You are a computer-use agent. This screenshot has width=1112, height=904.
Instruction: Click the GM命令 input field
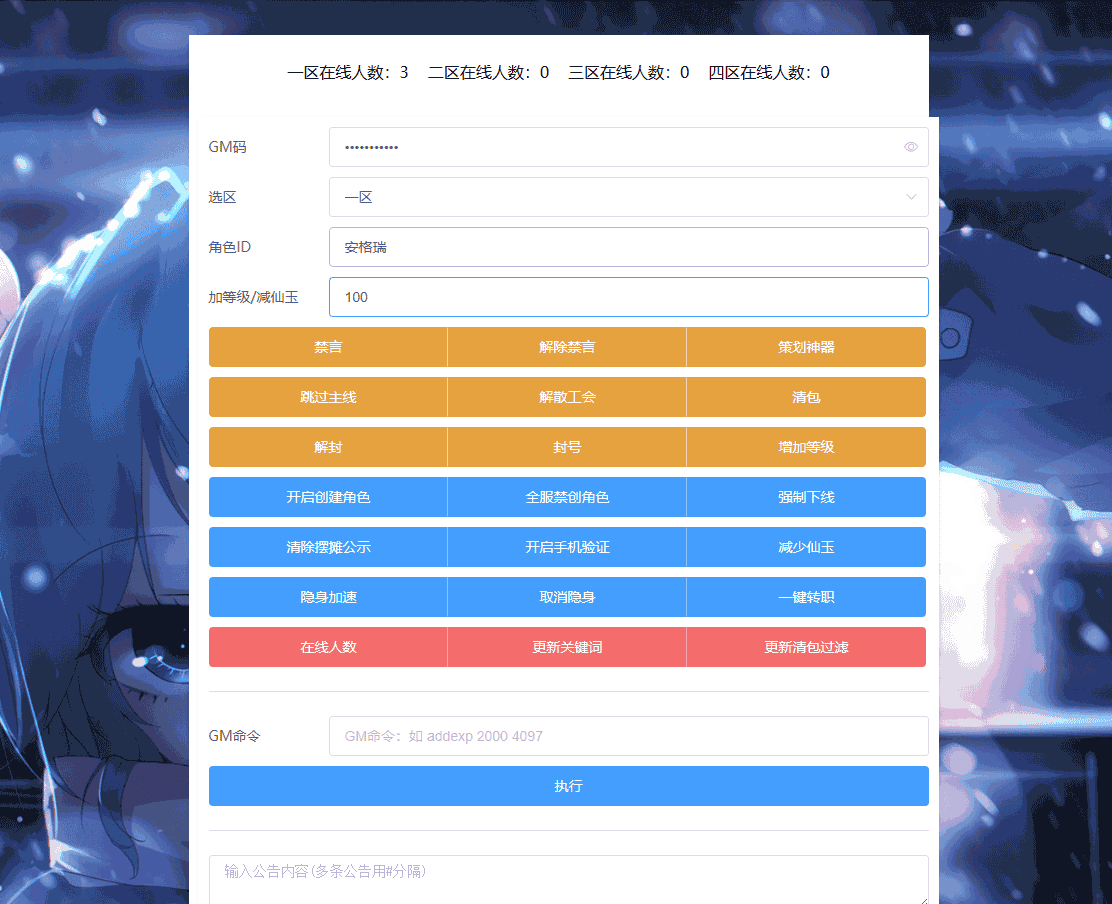click(x=628, y=736)
